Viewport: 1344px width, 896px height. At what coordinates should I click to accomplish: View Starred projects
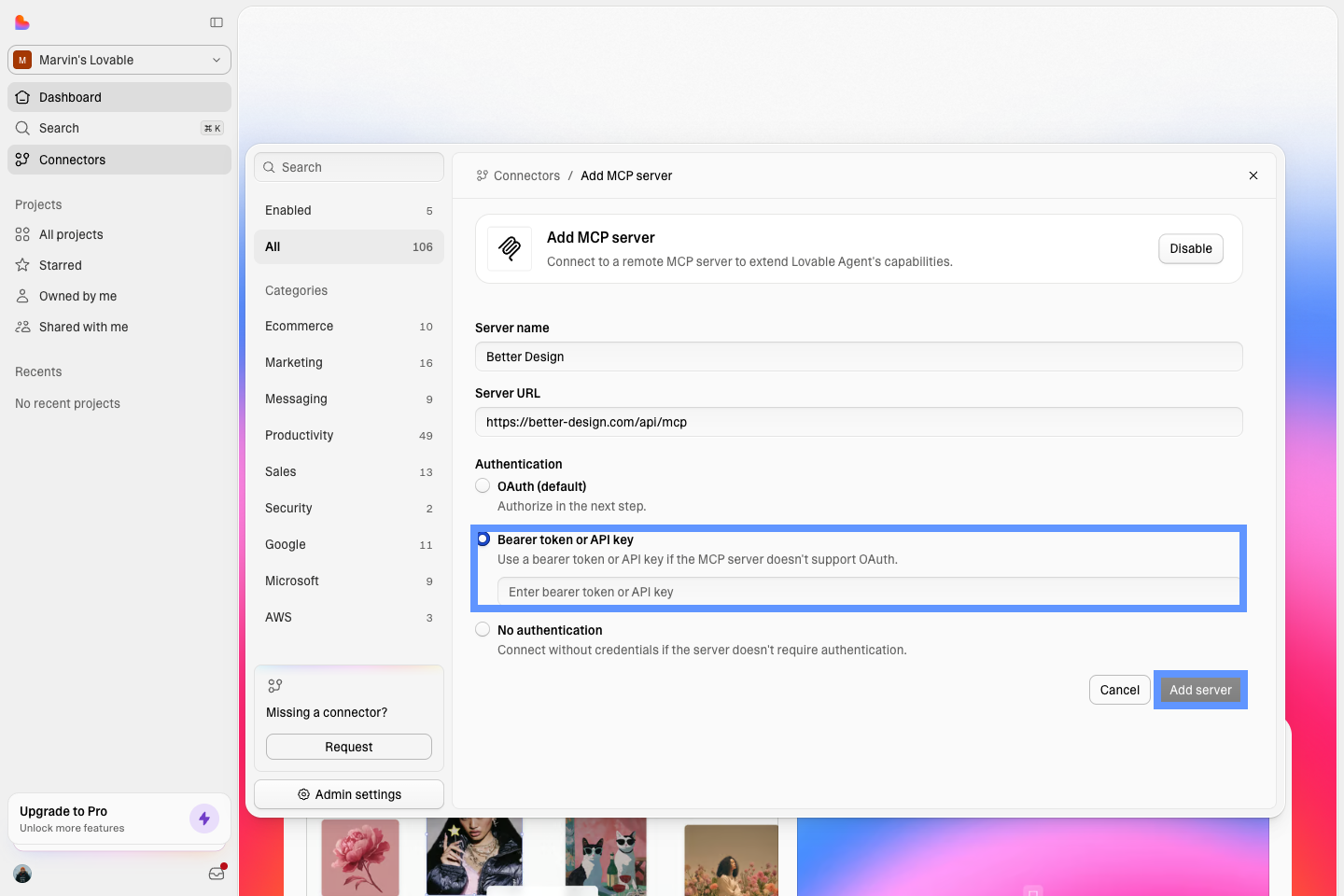point(119,265)
